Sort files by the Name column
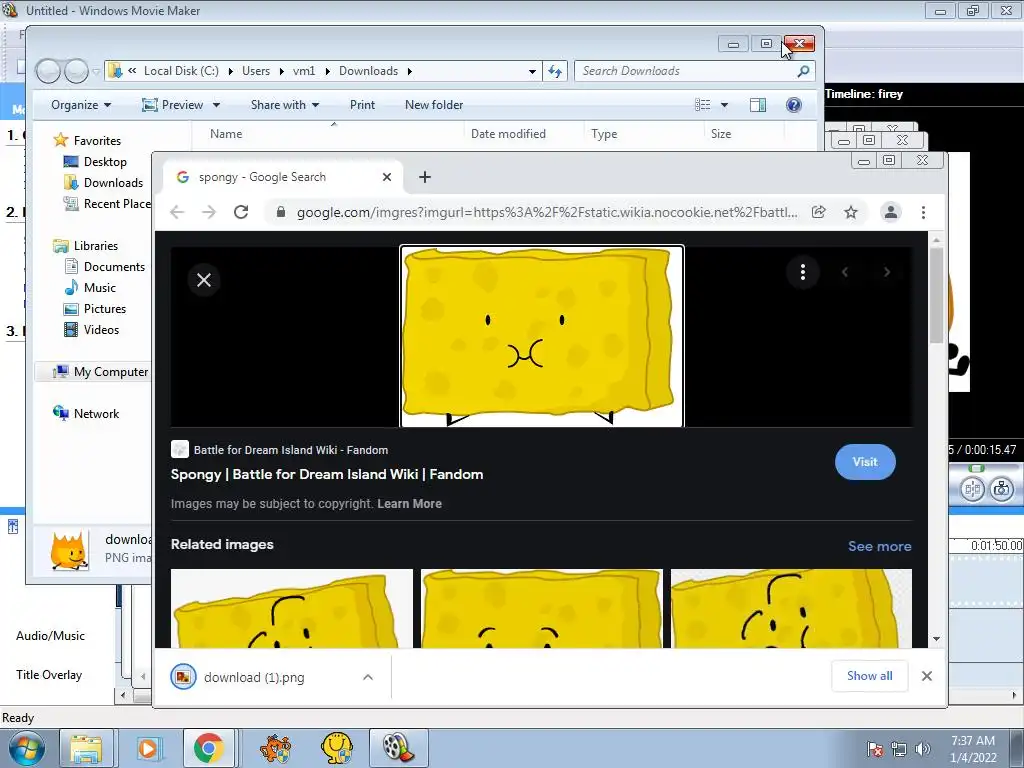 (226, 134)
